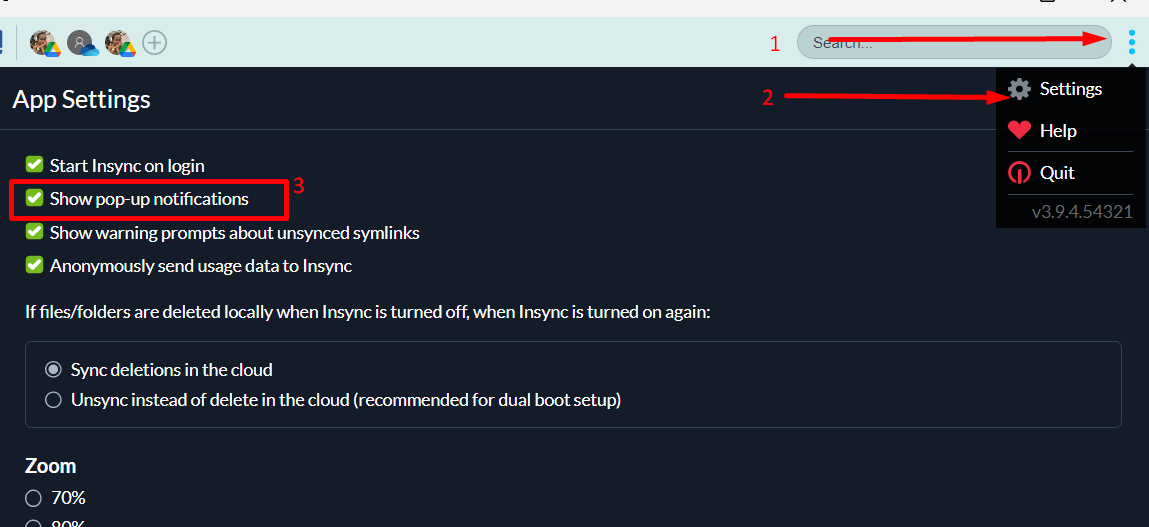Select Quit from the dropdown menu
The width and height of the screenshot is (1149, 527).
pyautogui.click(x=1057, y=173)
